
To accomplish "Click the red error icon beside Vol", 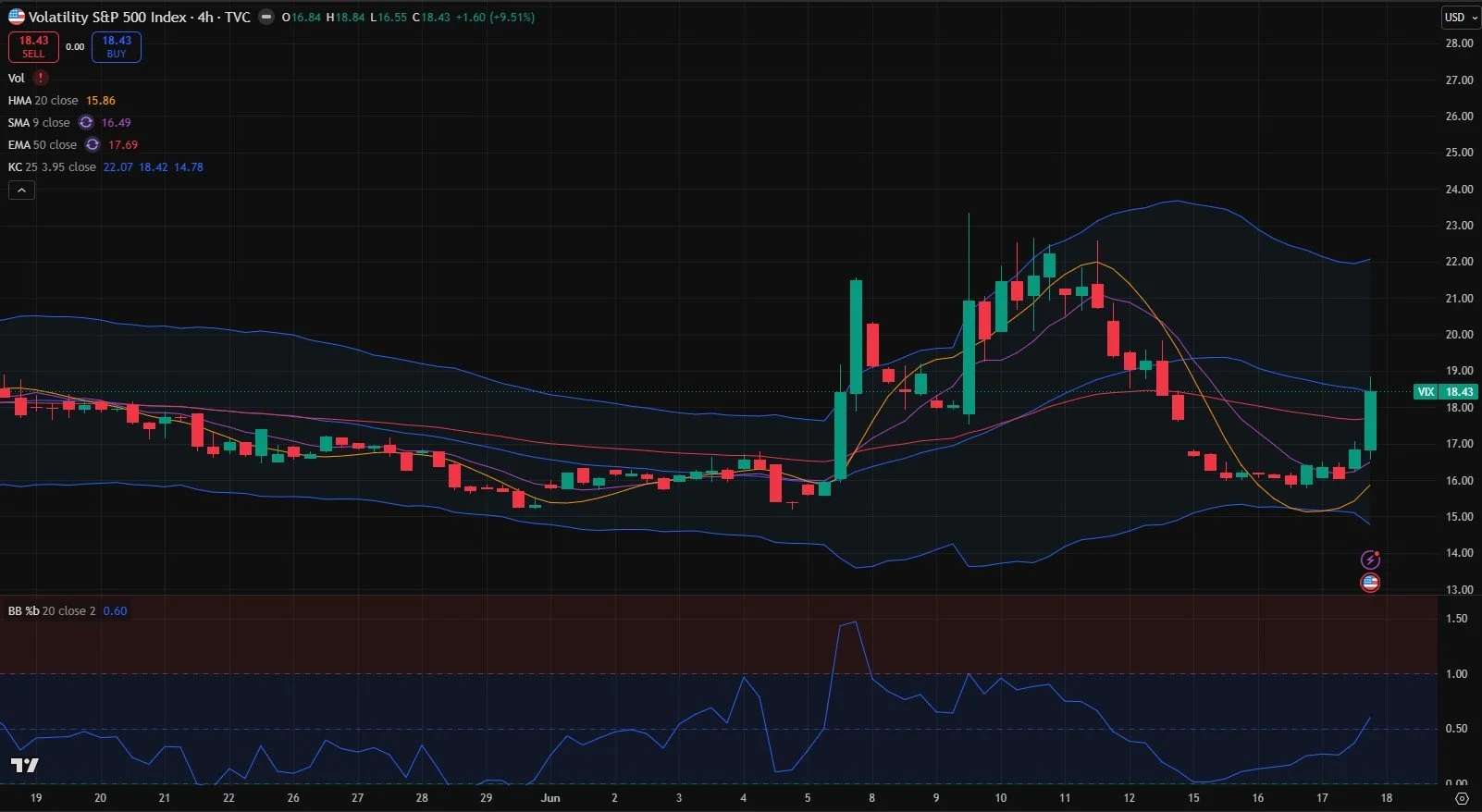I will [x=41, y=78].
